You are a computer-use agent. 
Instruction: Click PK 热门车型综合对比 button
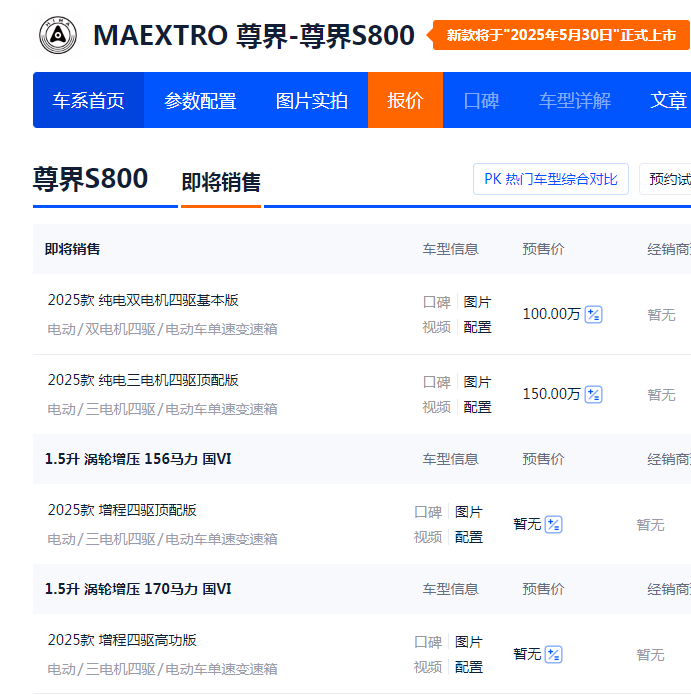(x=551, y=179)
